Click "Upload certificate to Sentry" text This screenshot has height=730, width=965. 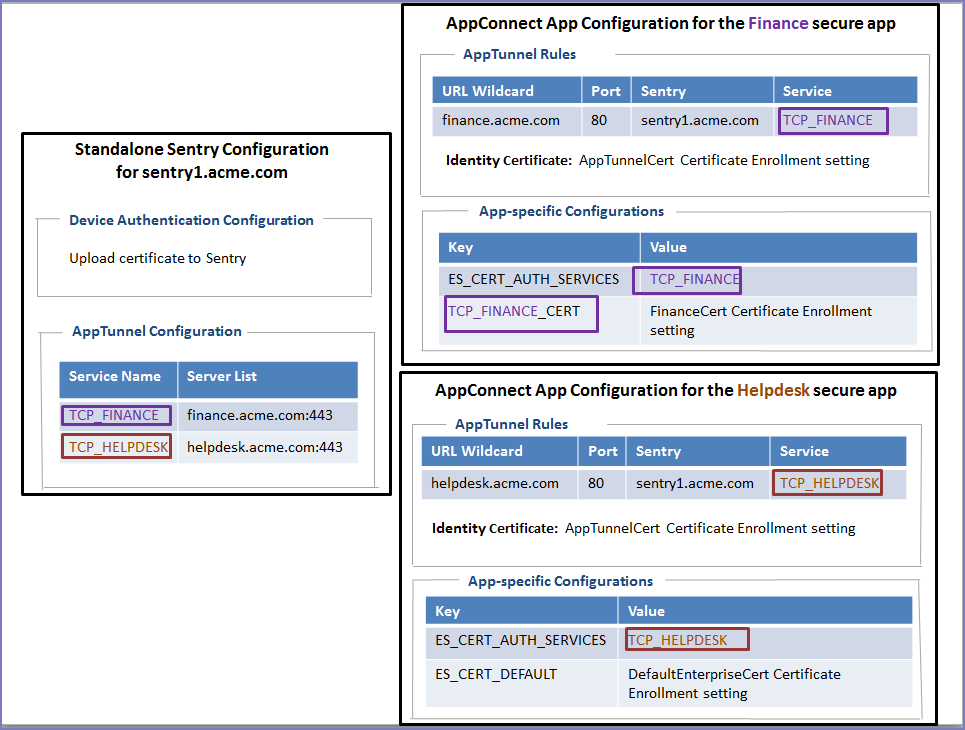tap(158, 258)
